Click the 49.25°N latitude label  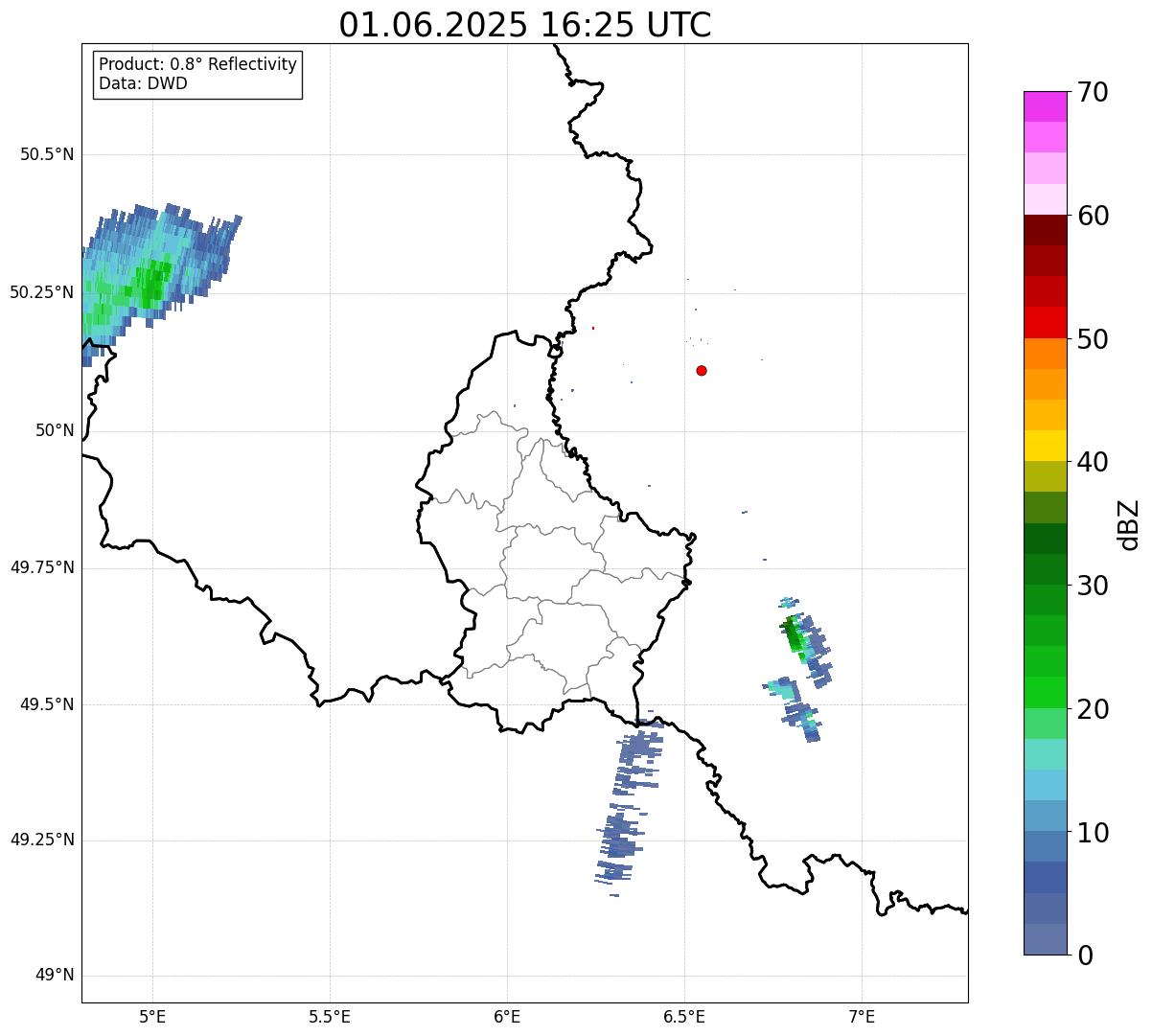42,840
